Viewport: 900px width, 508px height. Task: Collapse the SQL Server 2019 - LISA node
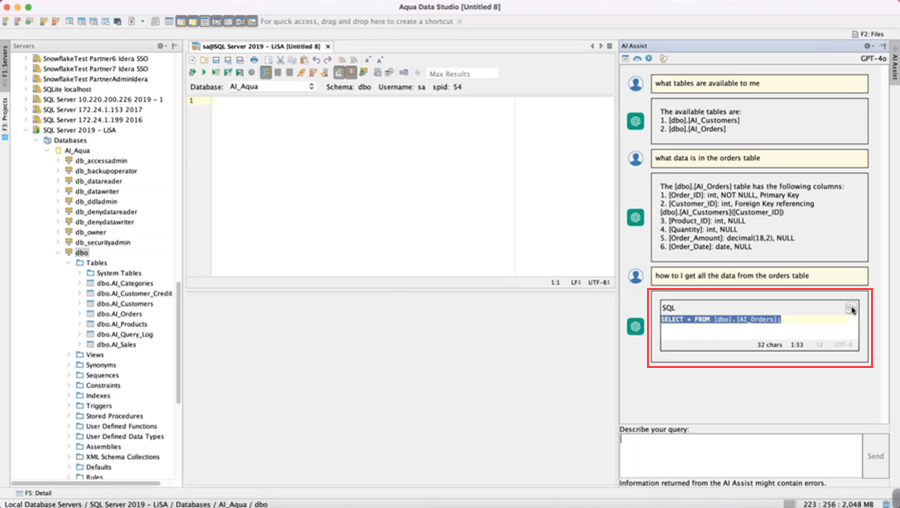[x=25, y=130]
